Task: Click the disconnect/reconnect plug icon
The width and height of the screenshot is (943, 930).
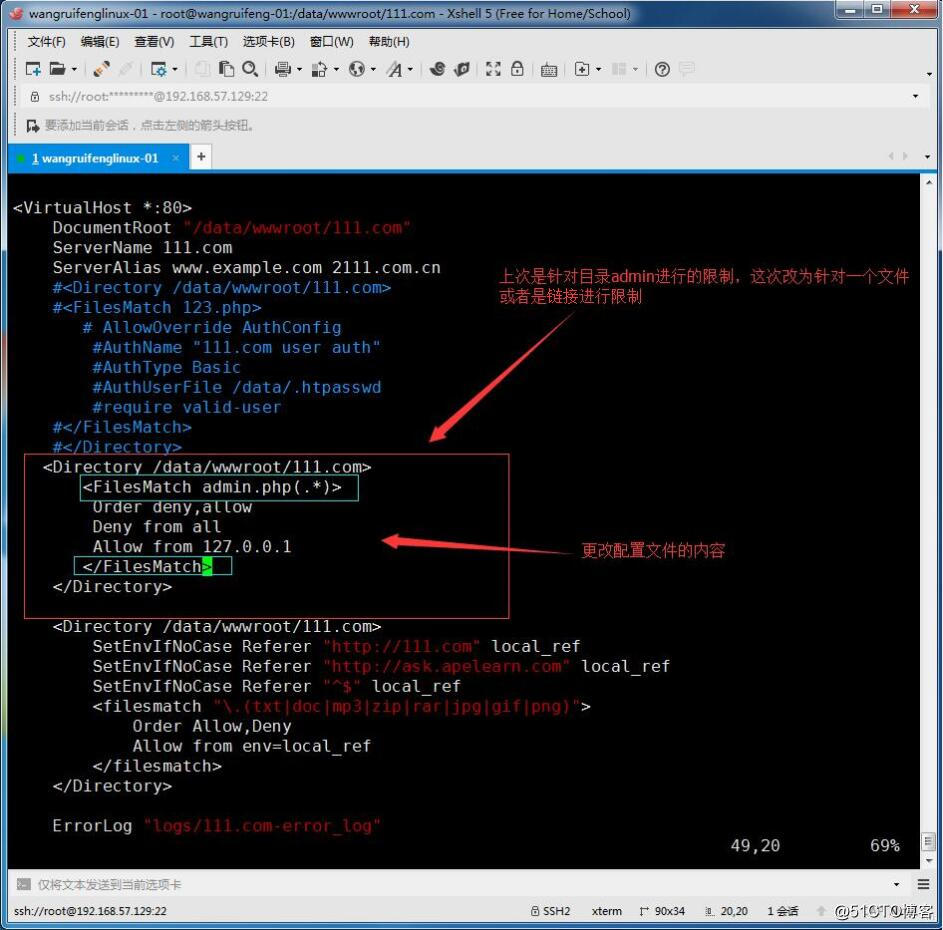Action: [102, 69]
